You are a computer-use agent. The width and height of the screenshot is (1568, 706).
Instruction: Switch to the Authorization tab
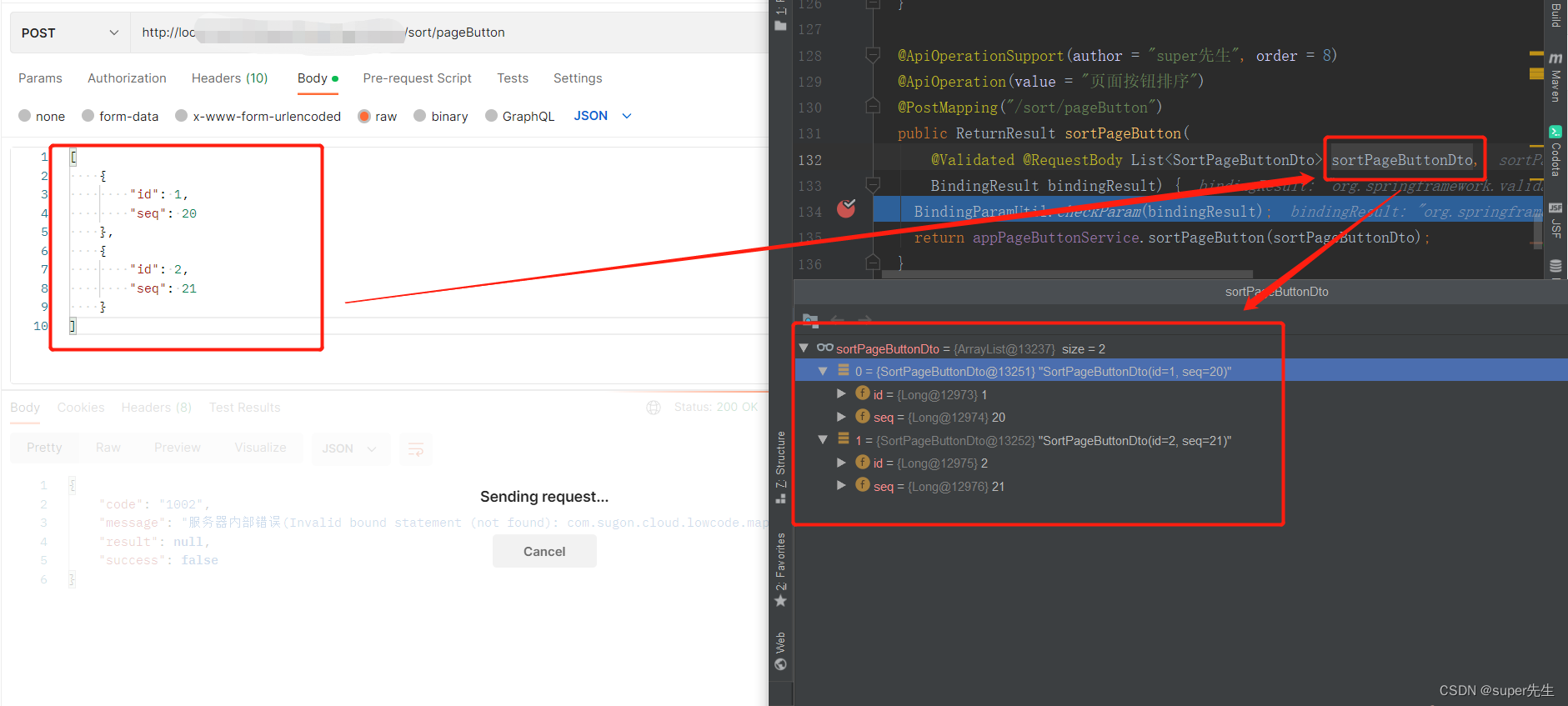[127, 78]
